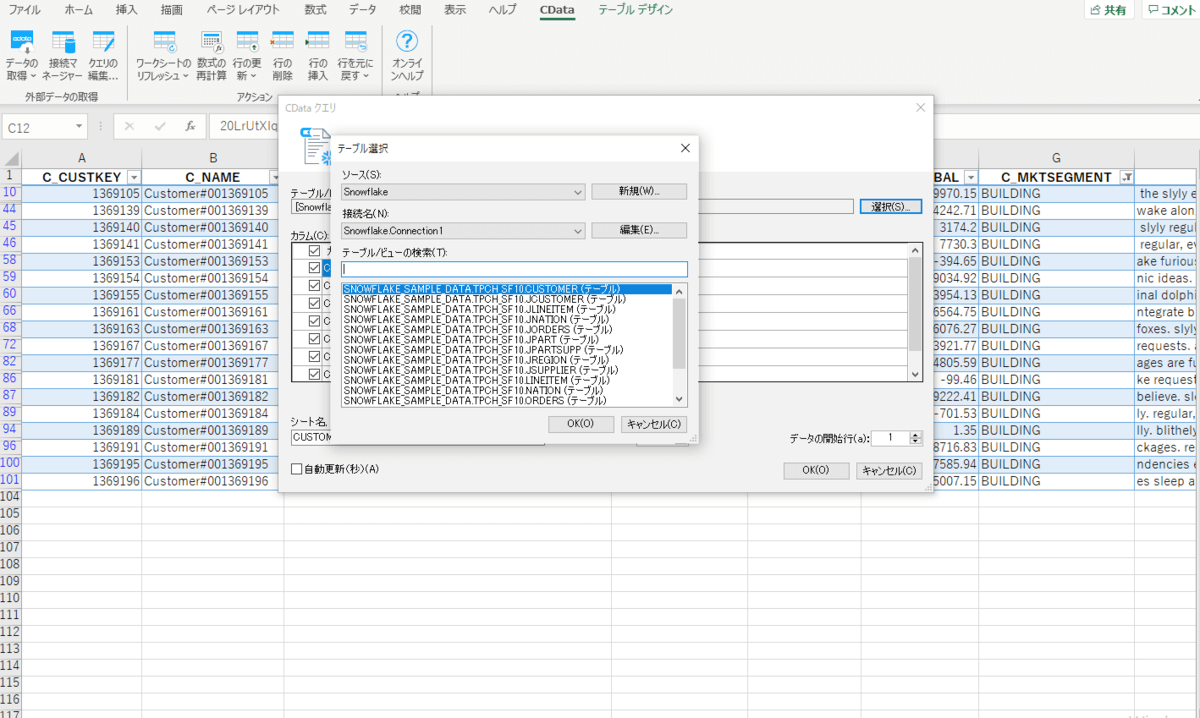Open the C_CUSTKEY column filter dropdown
The image size is (1200, 718).
(x=133, y=177)
